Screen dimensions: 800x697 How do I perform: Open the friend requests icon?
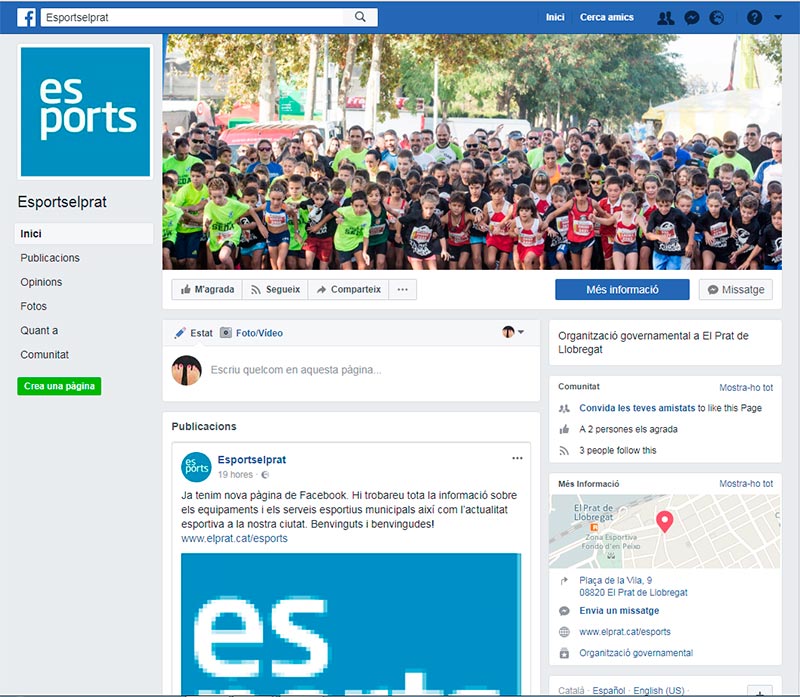pos(665,18)
